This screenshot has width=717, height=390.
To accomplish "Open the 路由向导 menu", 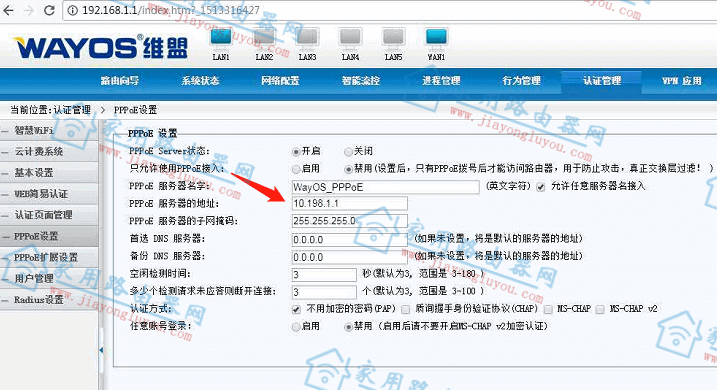I will pyautogui.click(x=120, y=81).
